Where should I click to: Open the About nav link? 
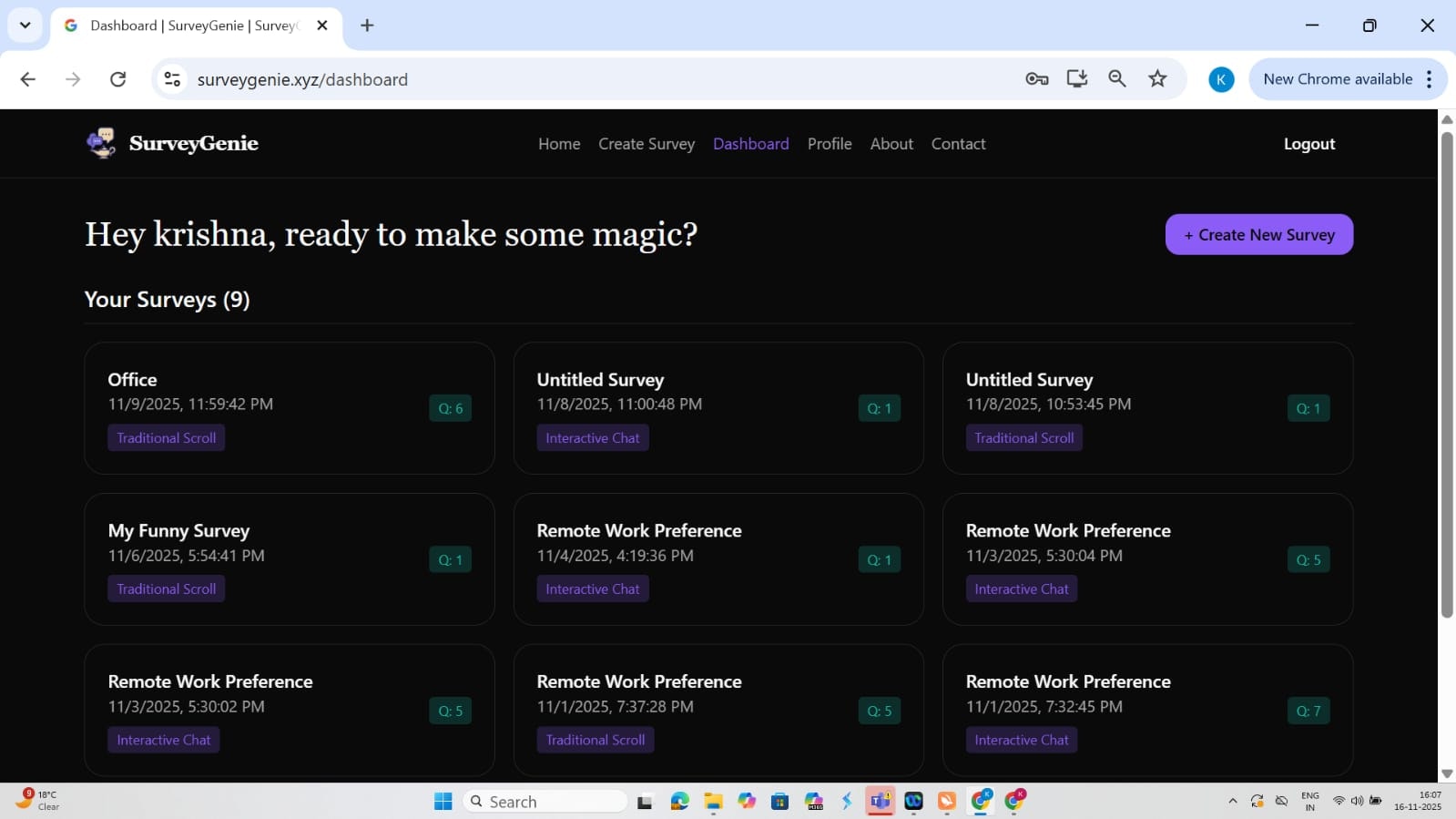coord(891,144)
